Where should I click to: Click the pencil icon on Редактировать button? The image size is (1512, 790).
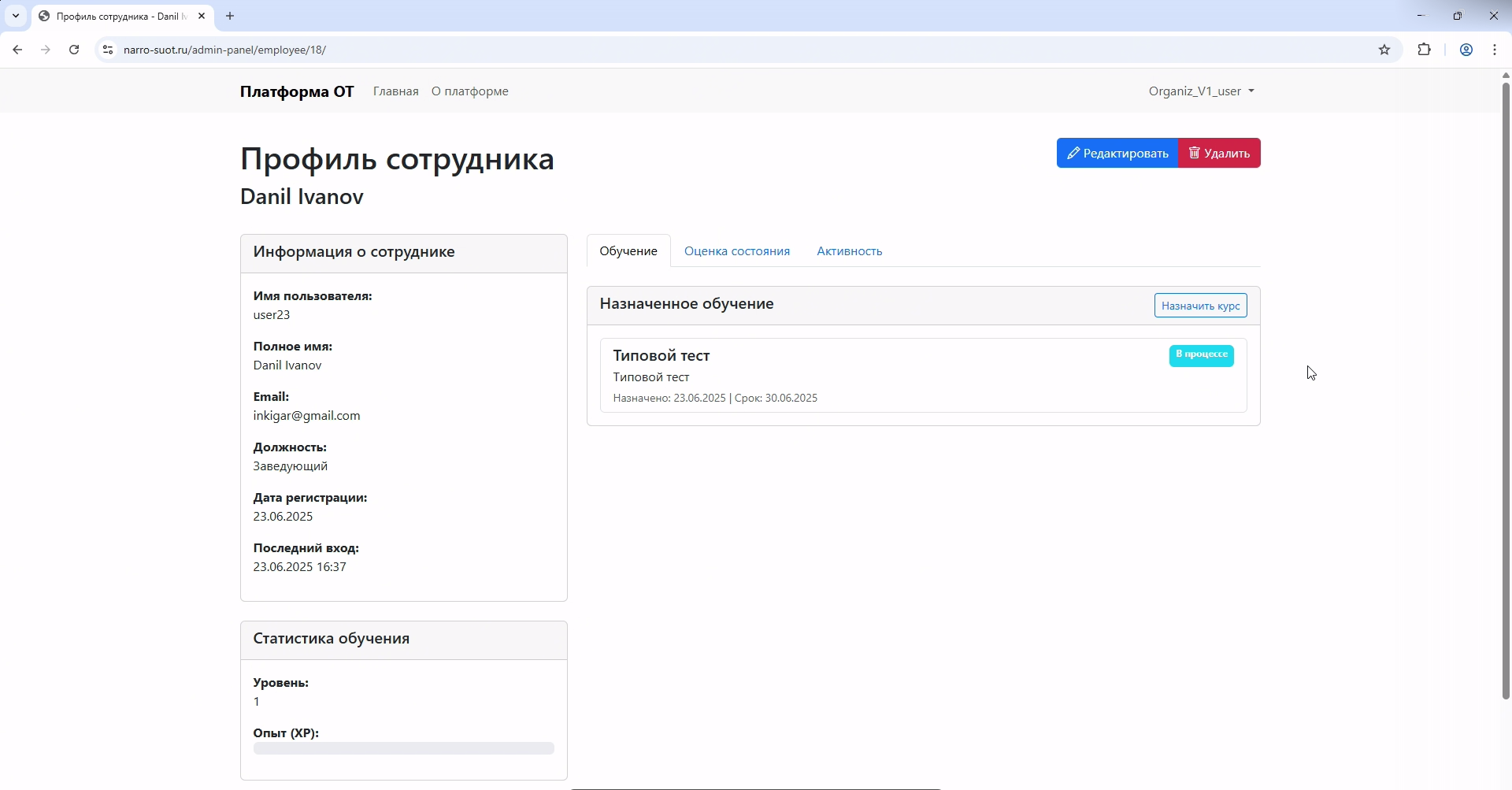(1075, 153)
